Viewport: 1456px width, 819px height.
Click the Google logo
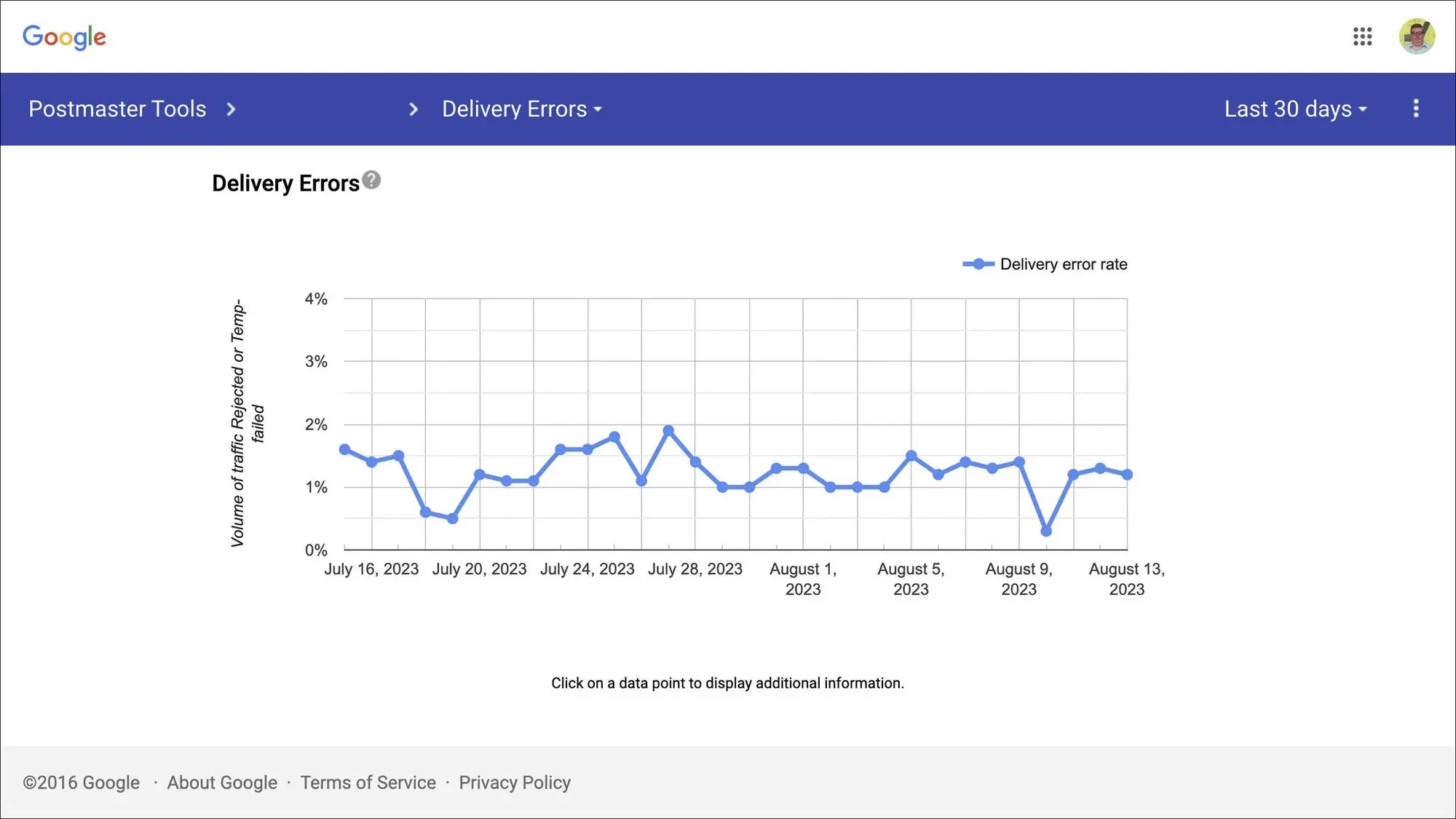point(64,36)
